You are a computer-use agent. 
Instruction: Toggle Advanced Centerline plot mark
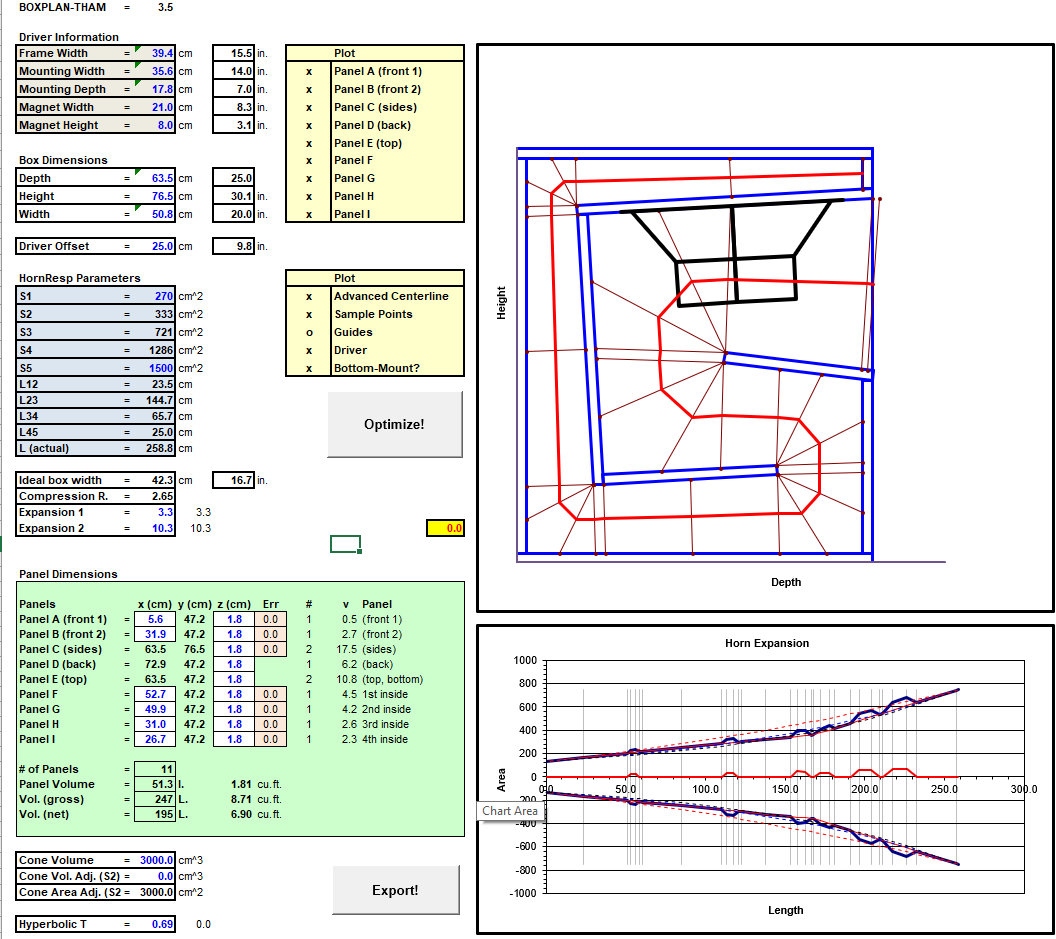point(309,296)
